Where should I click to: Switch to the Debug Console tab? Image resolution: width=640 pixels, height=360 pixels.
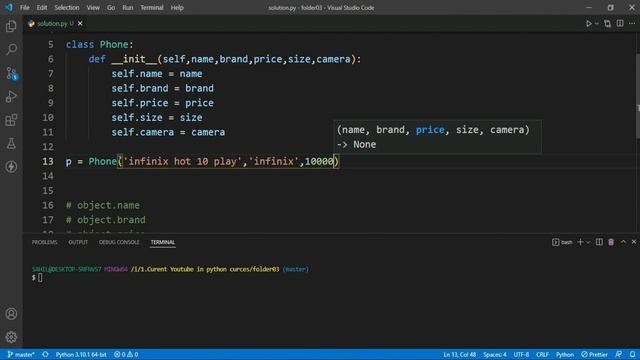click(119, 242)
